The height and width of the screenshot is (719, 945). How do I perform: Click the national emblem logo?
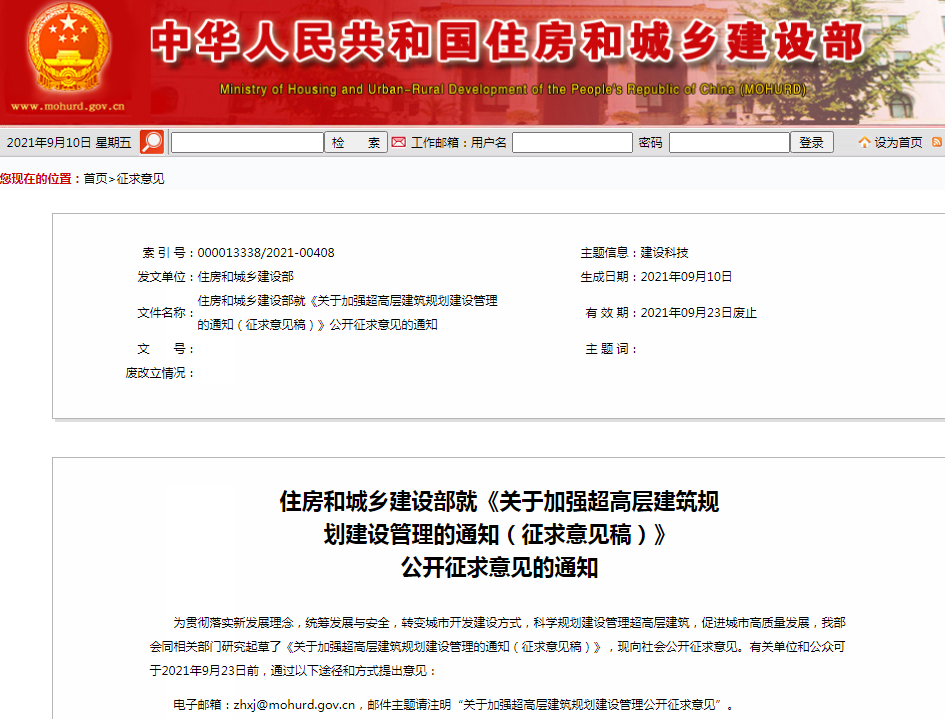[x=69, y=50]
